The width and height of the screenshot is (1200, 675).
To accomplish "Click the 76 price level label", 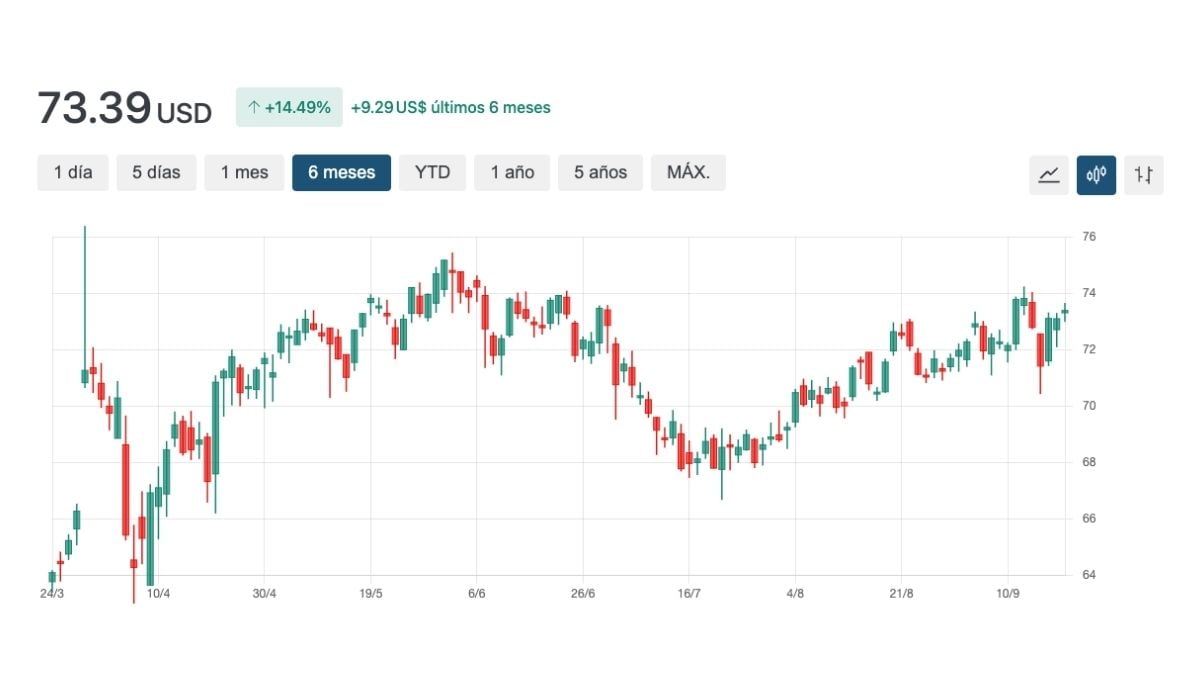I will tap(1088, 237).
